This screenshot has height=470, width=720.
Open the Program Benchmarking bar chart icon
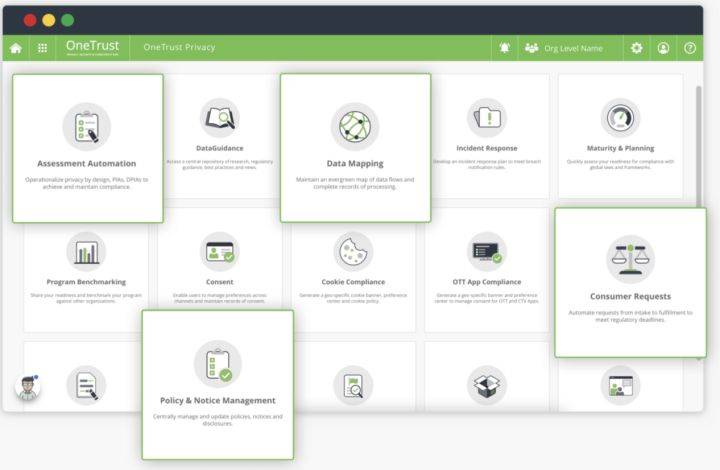[x=86, y=252]
